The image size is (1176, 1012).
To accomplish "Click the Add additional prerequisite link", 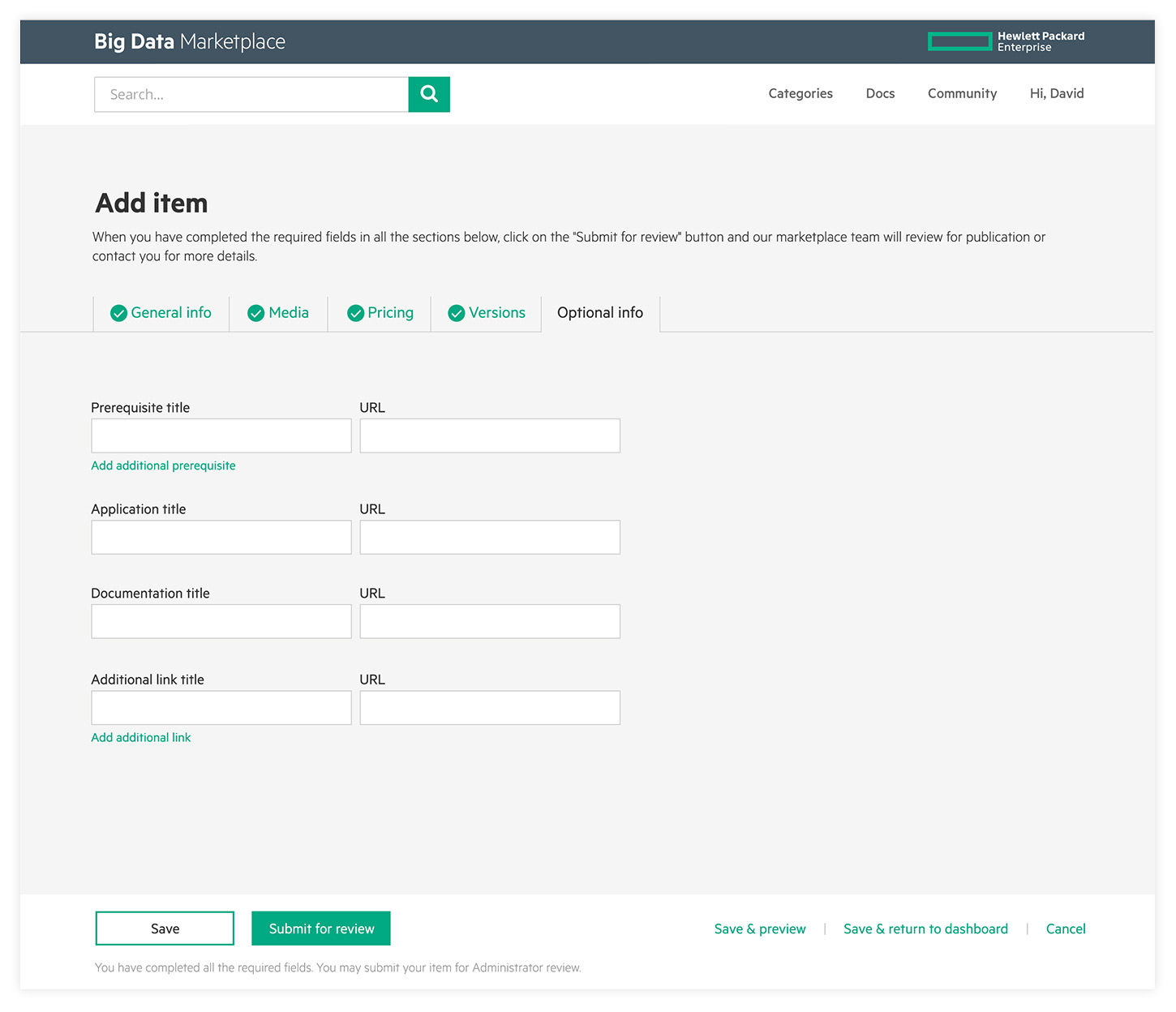I will pyautogui.click(x=163, y=465).
